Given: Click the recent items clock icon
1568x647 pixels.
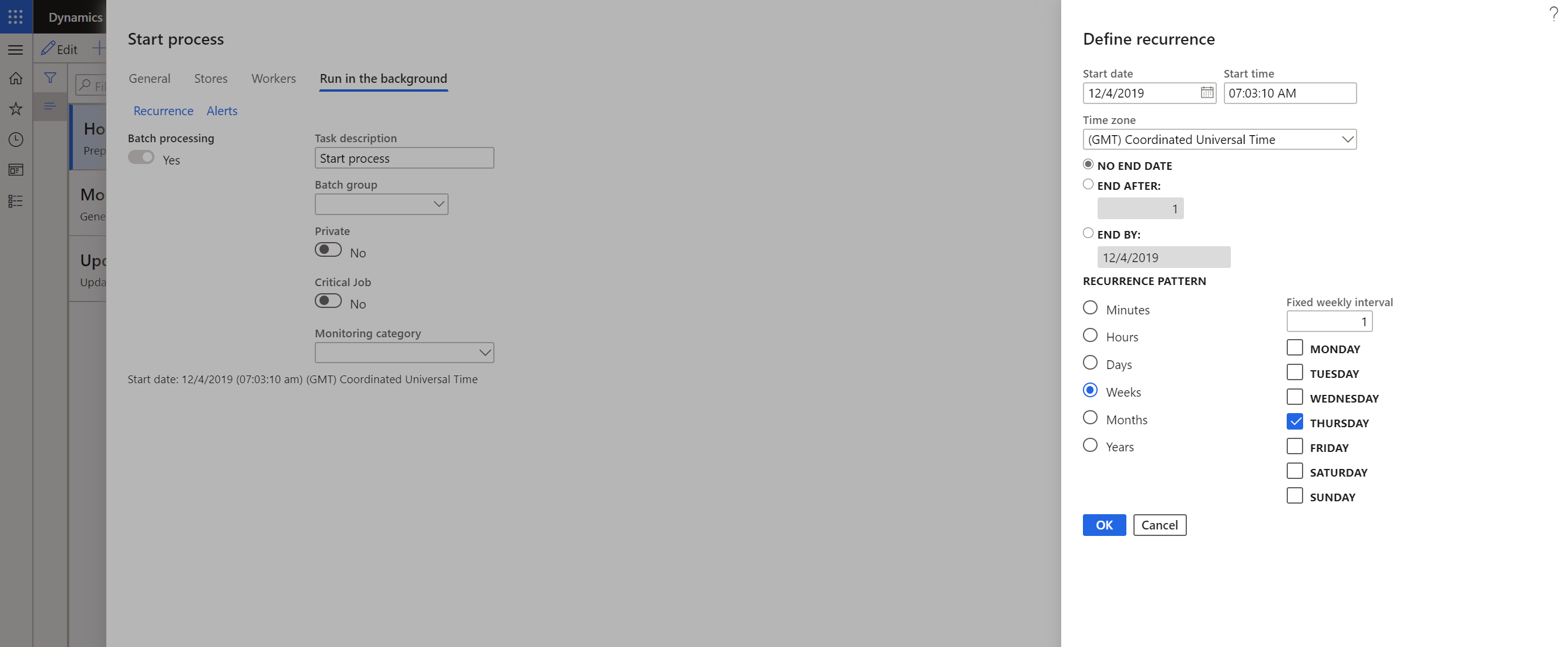Looking at the screenshot, I should (15, 139).
